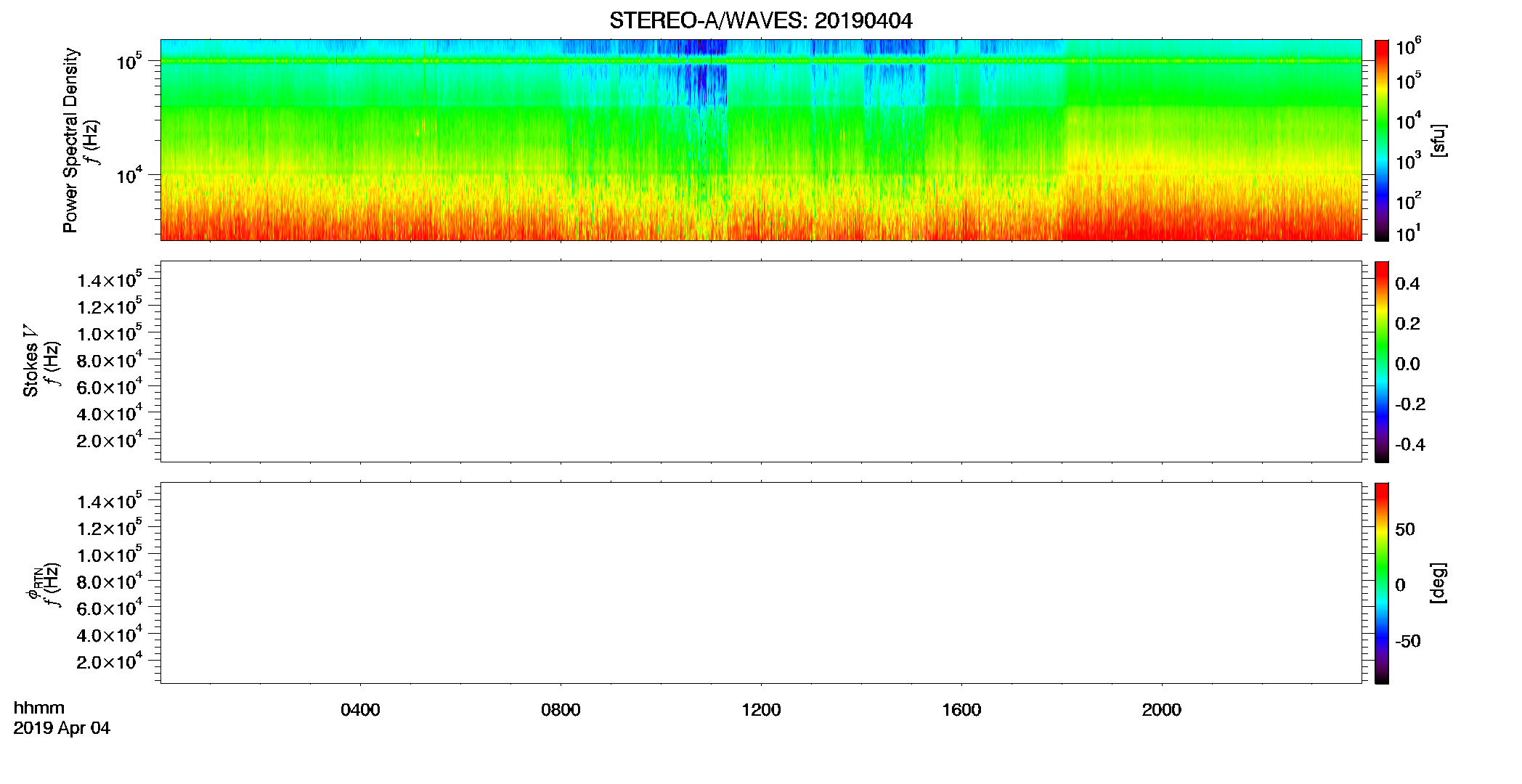This screenshot has height=784, width=1522.
Task: Click the '-0.4' label on the Stokes V colorbar
Action: click(1410, 445)
